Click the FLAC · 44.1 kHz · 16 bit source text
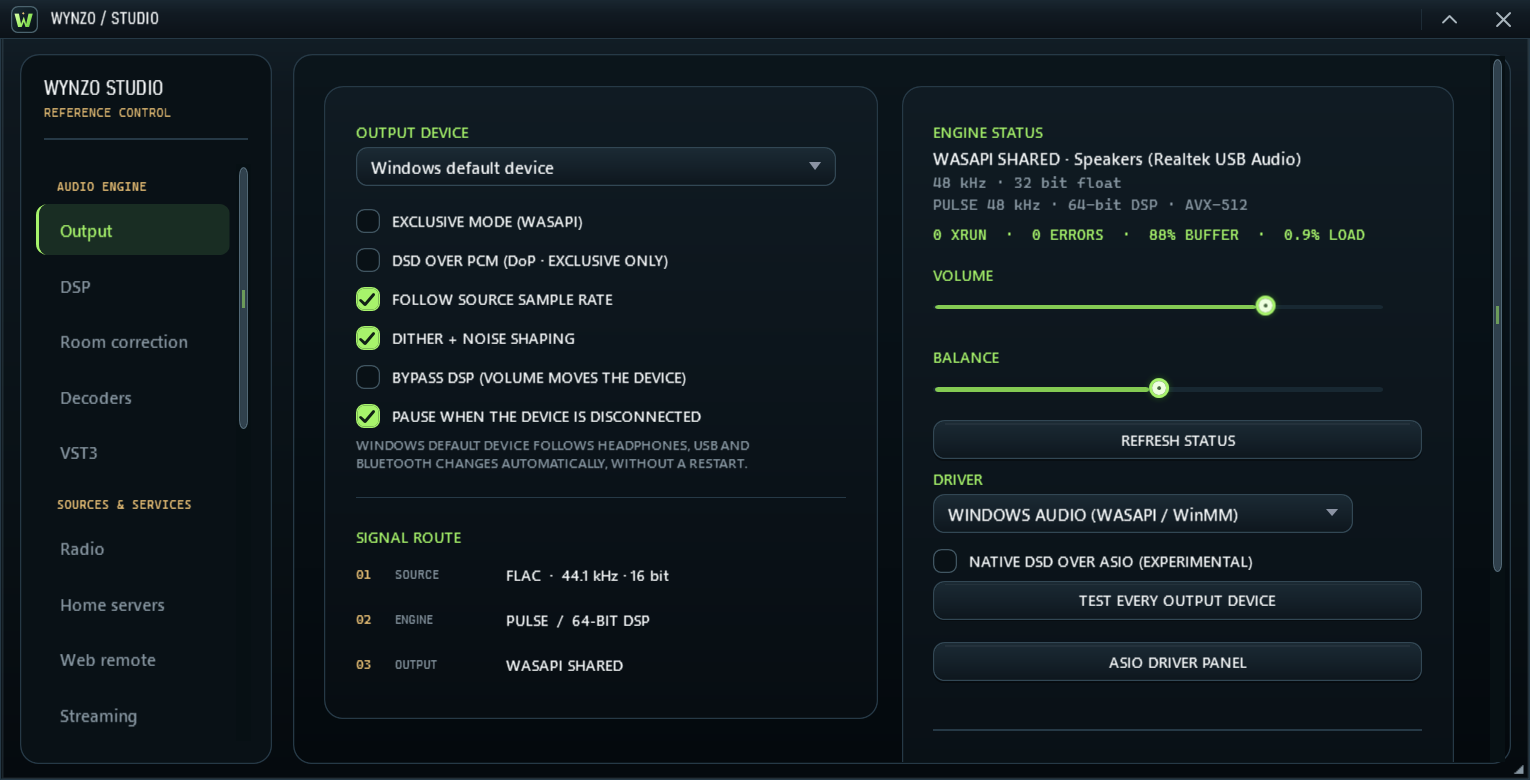Screen dimensions: 1530x780 tap(587, 576)
